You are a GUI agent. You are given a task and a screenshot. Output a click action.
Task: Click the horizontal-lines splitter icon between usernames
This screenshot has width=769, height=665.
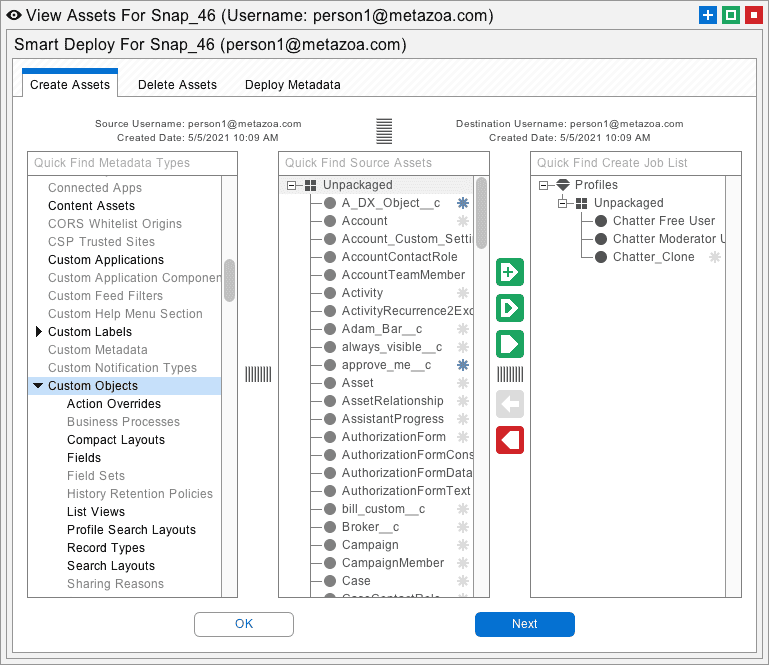click(384, 131)
